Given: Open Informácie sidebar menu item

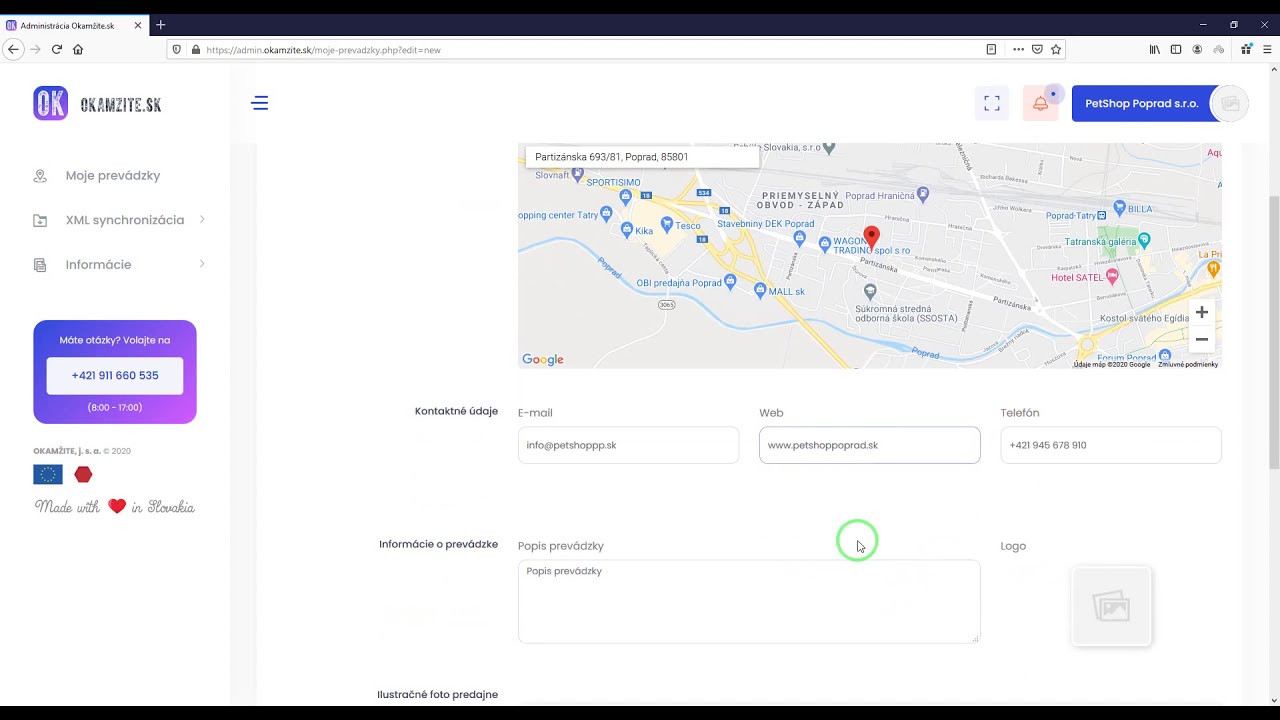Looking at the screenshot, I should tap(98, 265).
